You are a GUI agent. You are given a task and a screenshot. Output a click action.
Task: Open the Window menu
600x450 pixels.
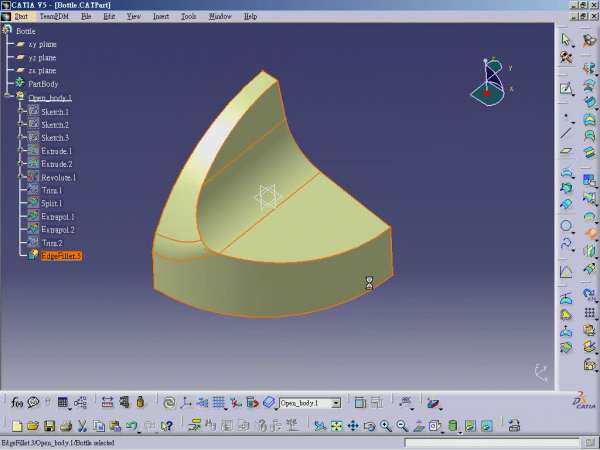(220, 16)
